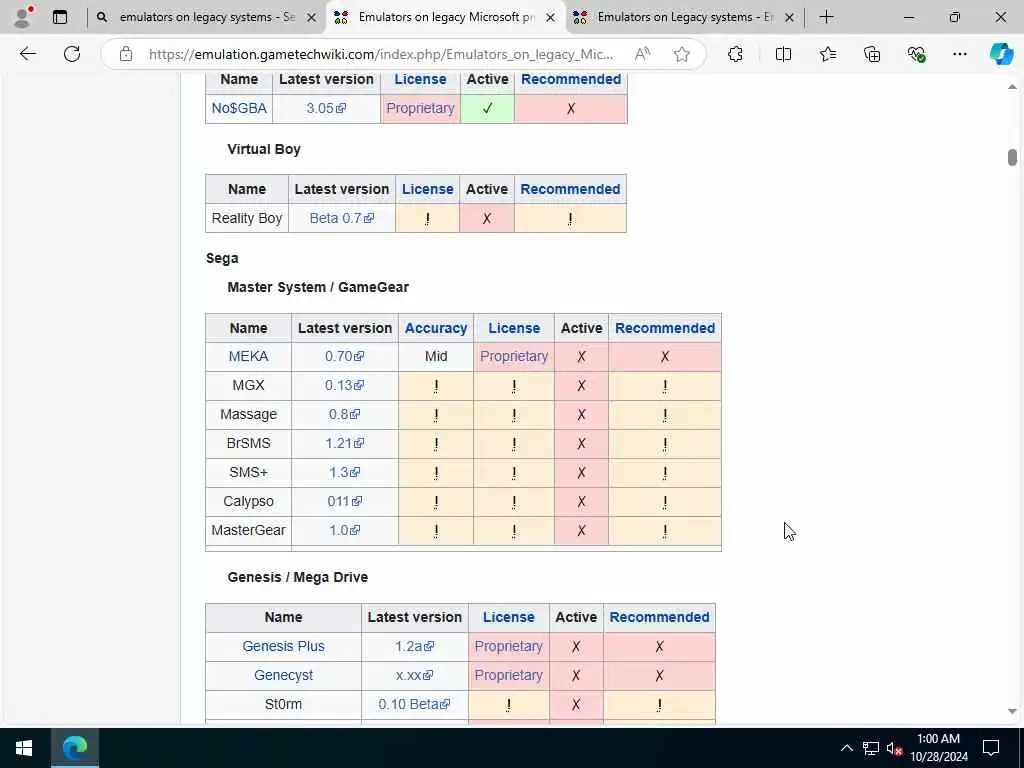Show hidden tray icons chevron
The height and width of the screenshot is (768, 1024).
pyautogui.click(x=846, y=748)
